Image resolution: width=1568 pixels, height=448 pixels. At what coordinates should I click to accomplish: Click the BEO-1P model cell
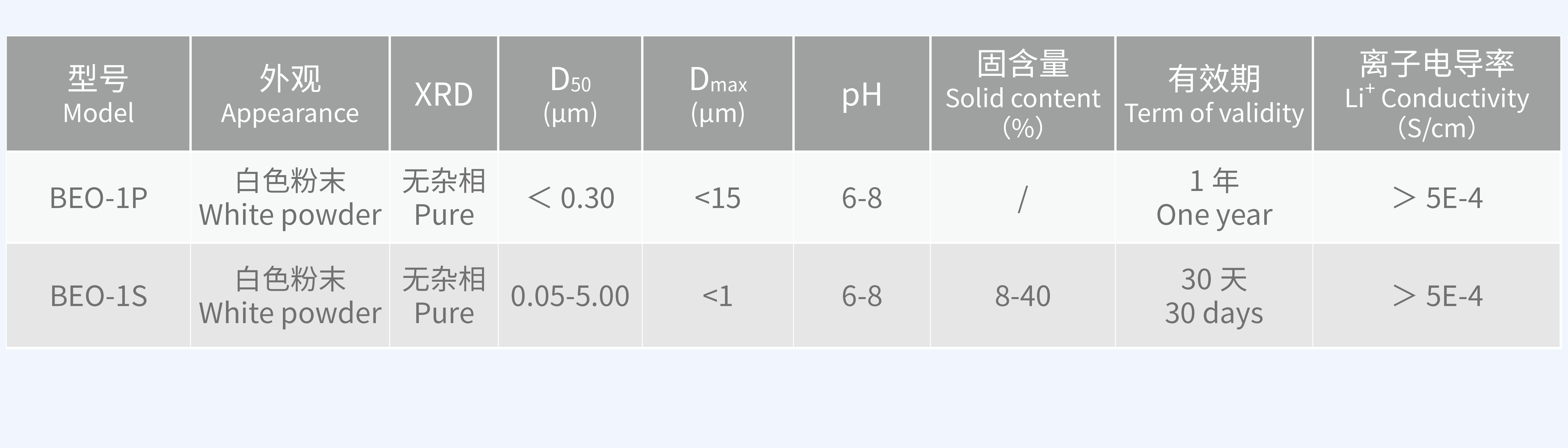[98, 198]
